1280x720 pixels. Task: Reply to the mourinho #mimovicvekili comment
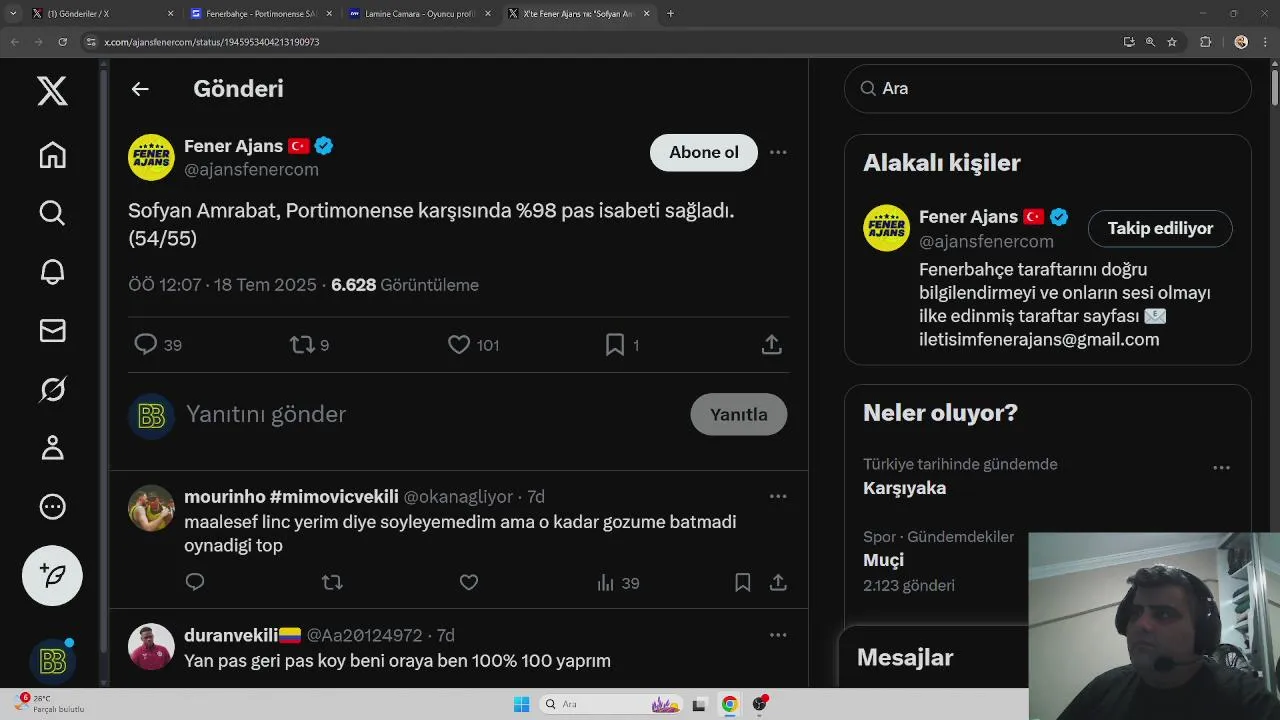click(x=195, y=582)
